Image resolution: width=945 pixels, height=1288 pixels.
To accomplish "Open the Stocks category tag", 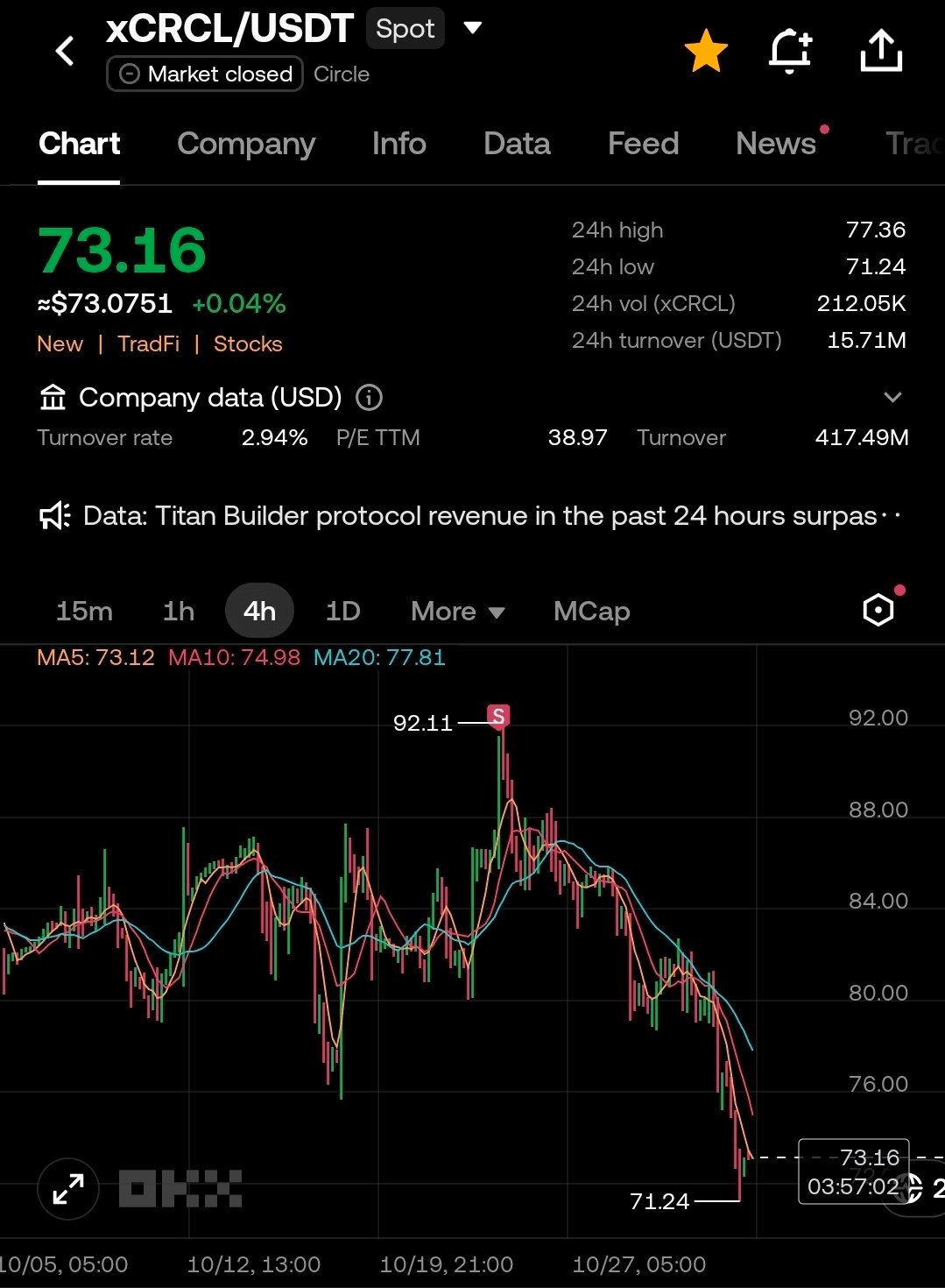I will point(248,344).
